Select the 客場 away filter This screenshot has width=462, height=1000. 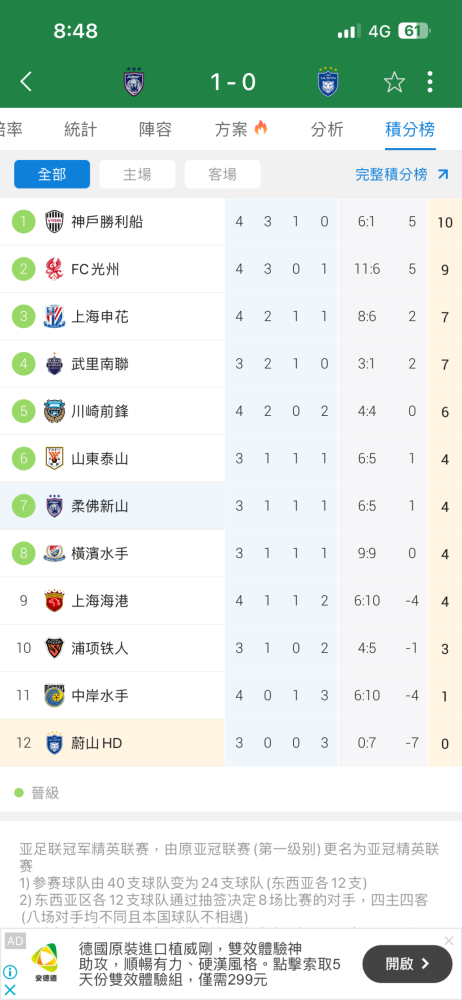223,174
